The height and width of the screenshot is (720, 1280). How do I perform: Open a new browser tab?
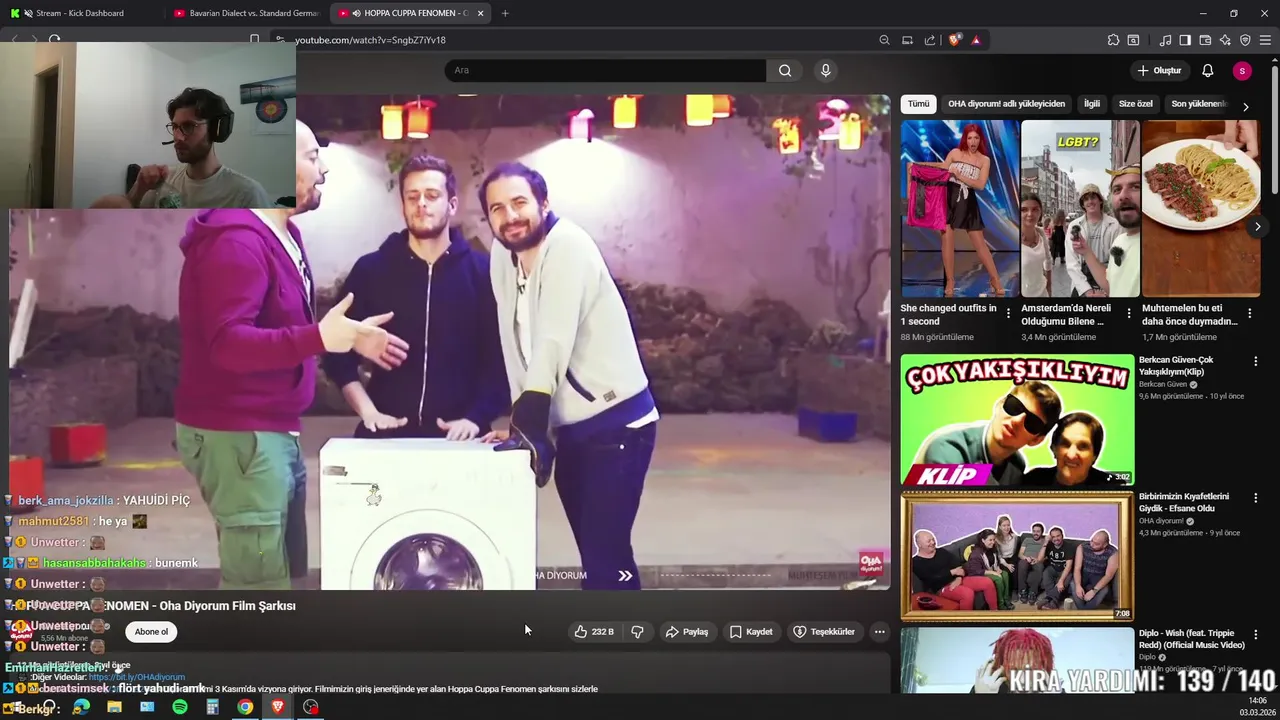(x=505, y=13)
